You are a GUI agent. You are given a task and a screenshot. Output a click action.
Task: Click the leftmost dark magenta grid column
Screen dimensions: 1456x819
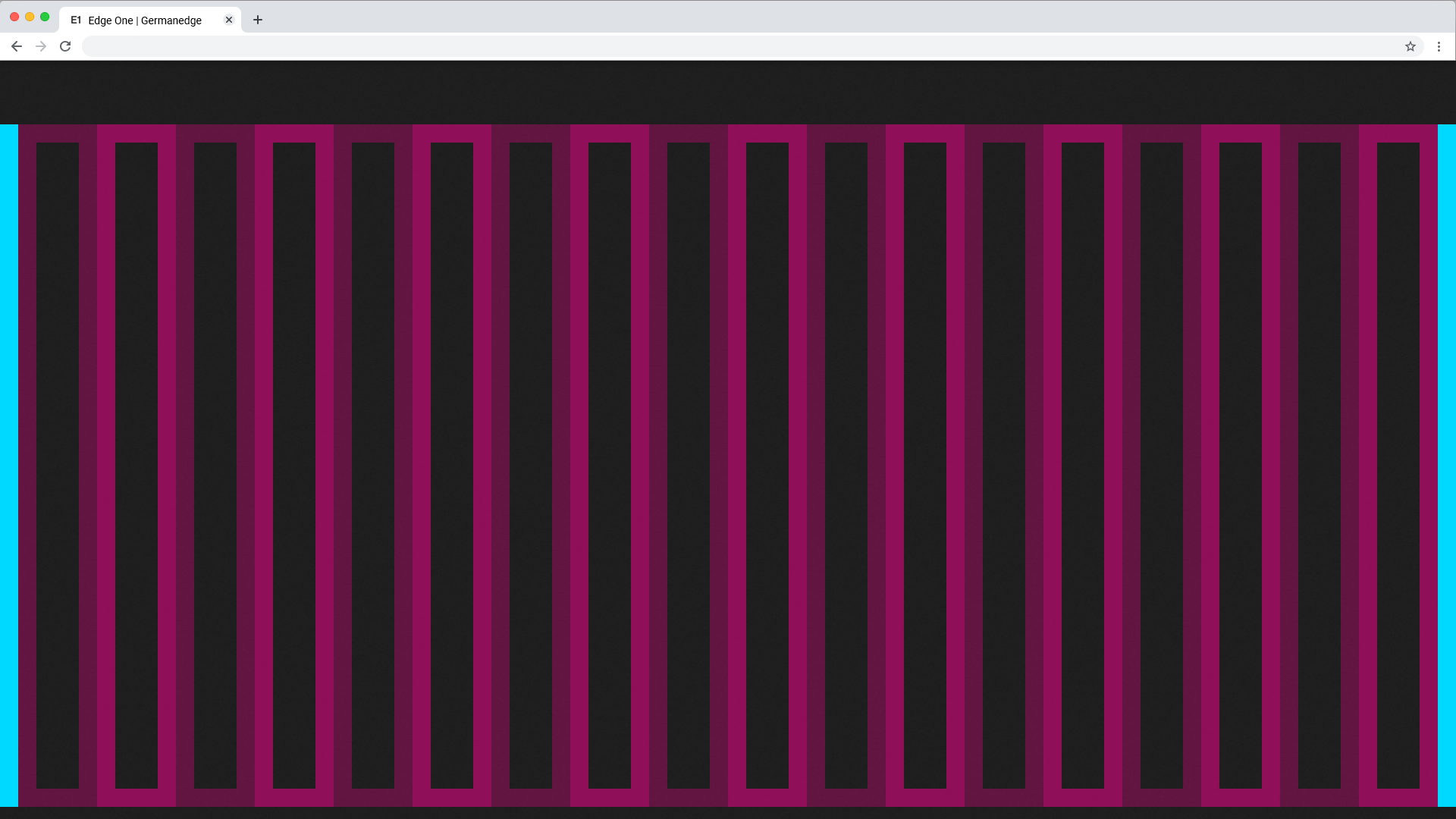click(58, 464)
